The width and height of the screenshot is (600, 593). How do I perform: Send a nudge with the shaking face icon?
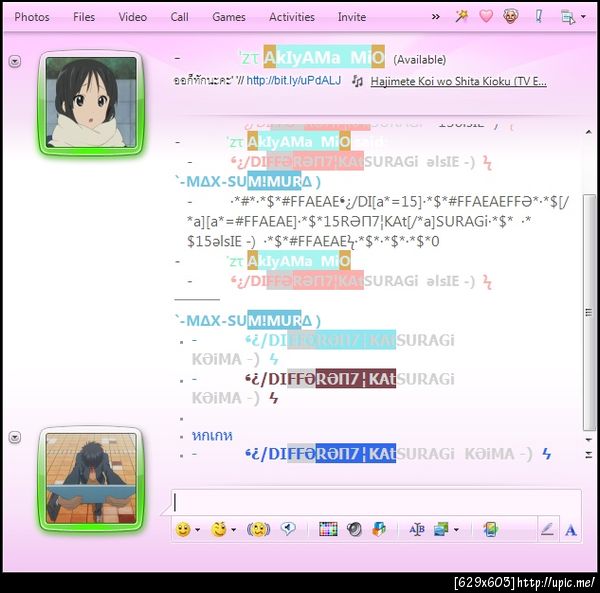259,529
